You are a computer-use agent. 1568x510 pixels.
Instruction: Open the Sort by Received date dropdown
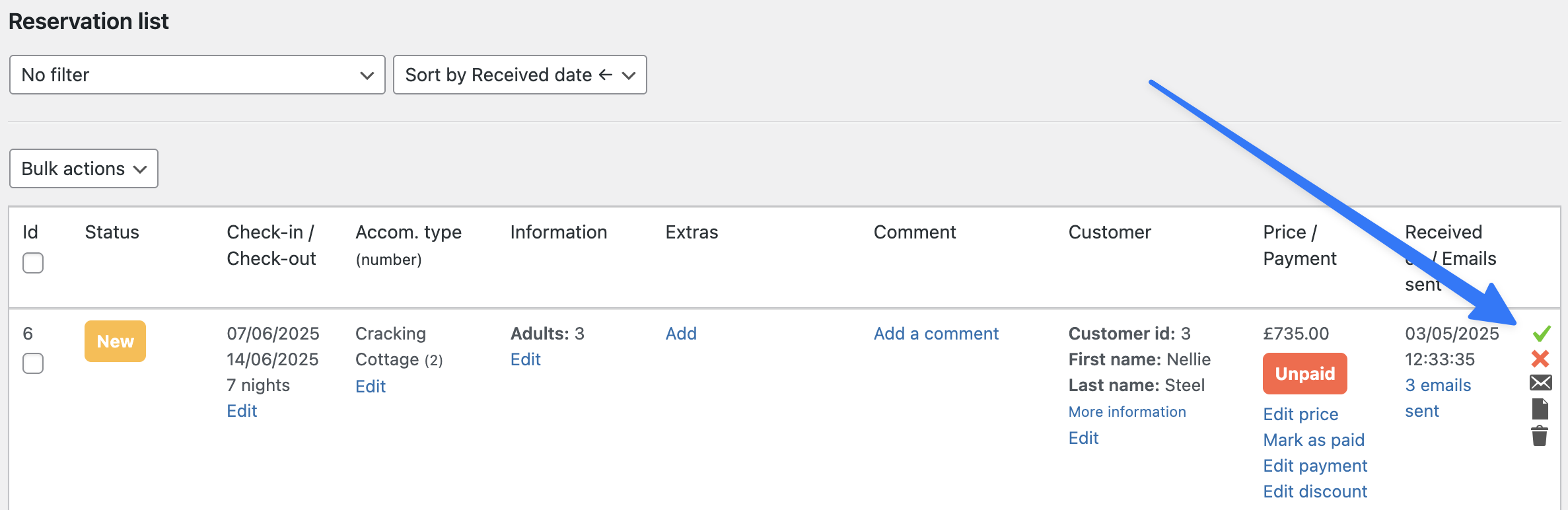coord(519,75)
